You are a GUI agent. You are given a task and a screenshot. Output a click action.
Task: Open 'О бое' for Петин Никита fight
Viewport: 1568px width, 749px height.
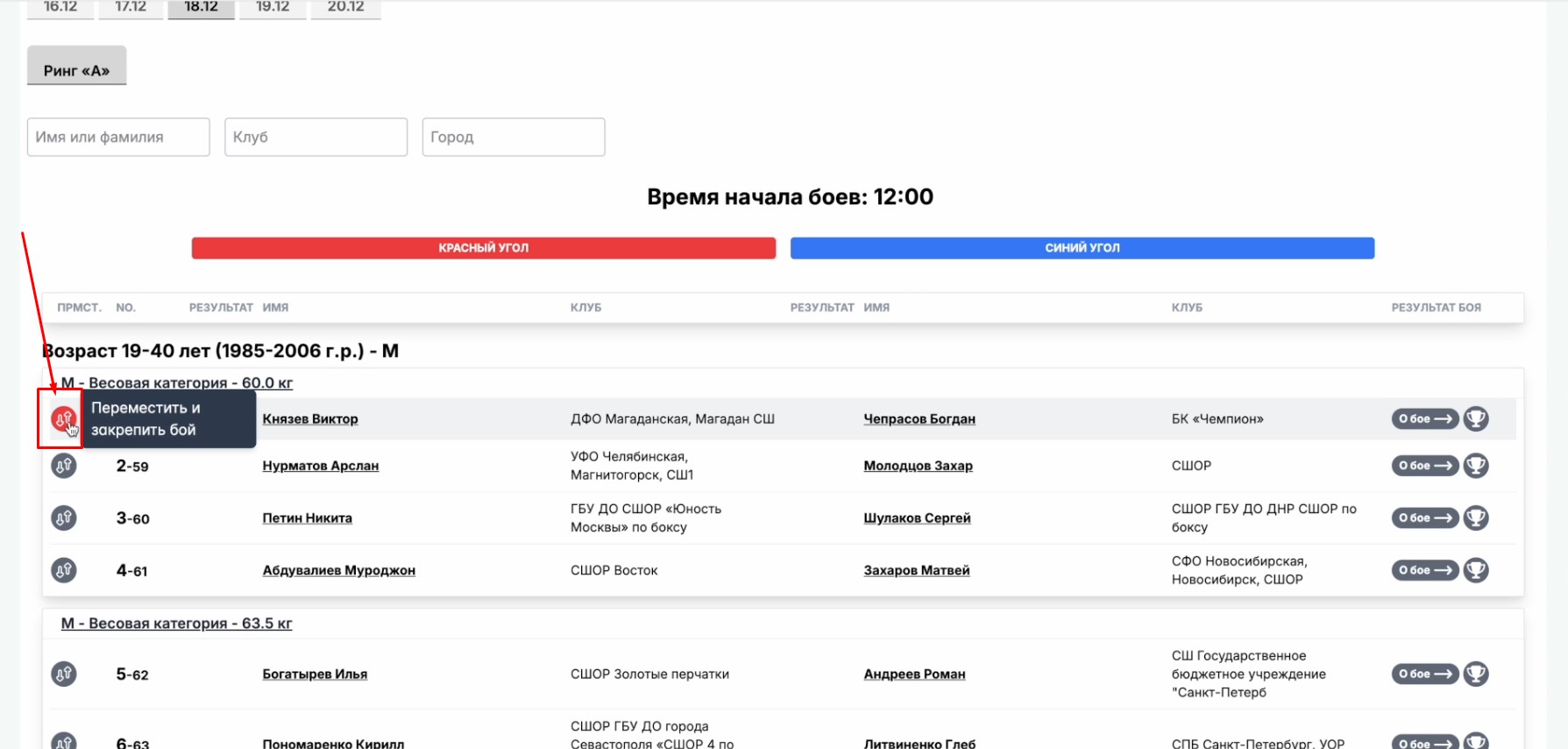[x=1425, y=518]
